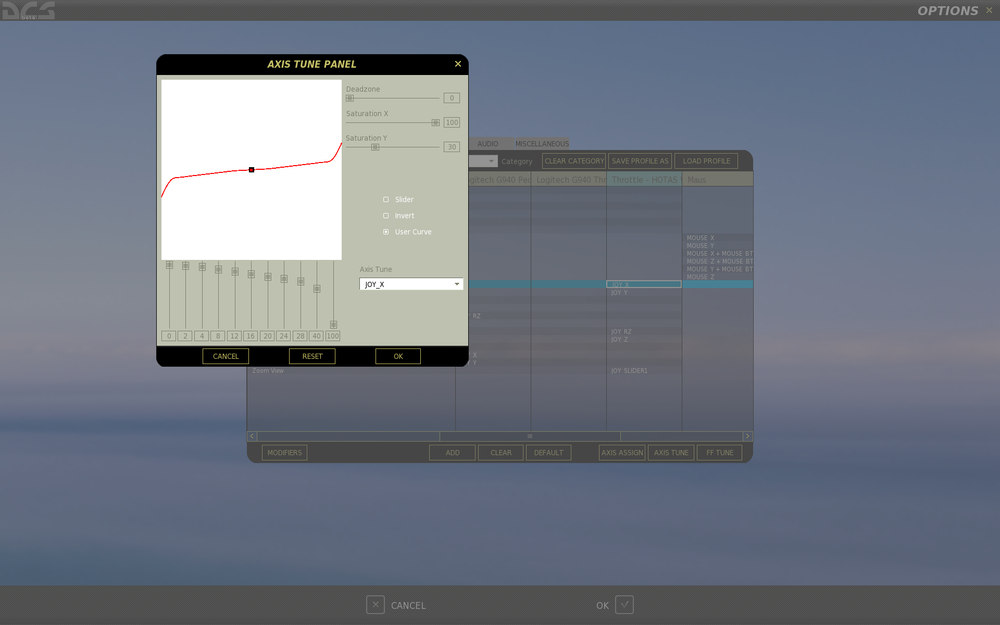
Task: Click Load Profile button
Action: pos(707,161)
